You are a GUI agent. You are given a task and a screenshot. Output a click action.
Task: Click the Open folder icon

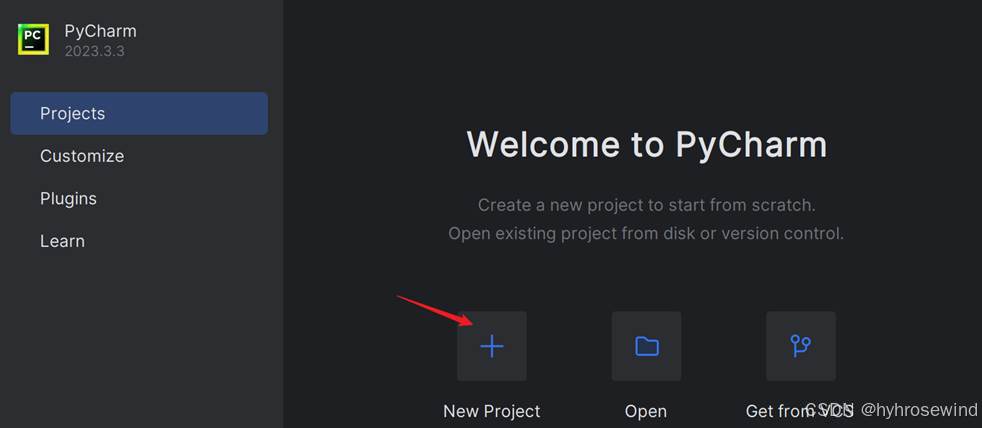point(646,346)
